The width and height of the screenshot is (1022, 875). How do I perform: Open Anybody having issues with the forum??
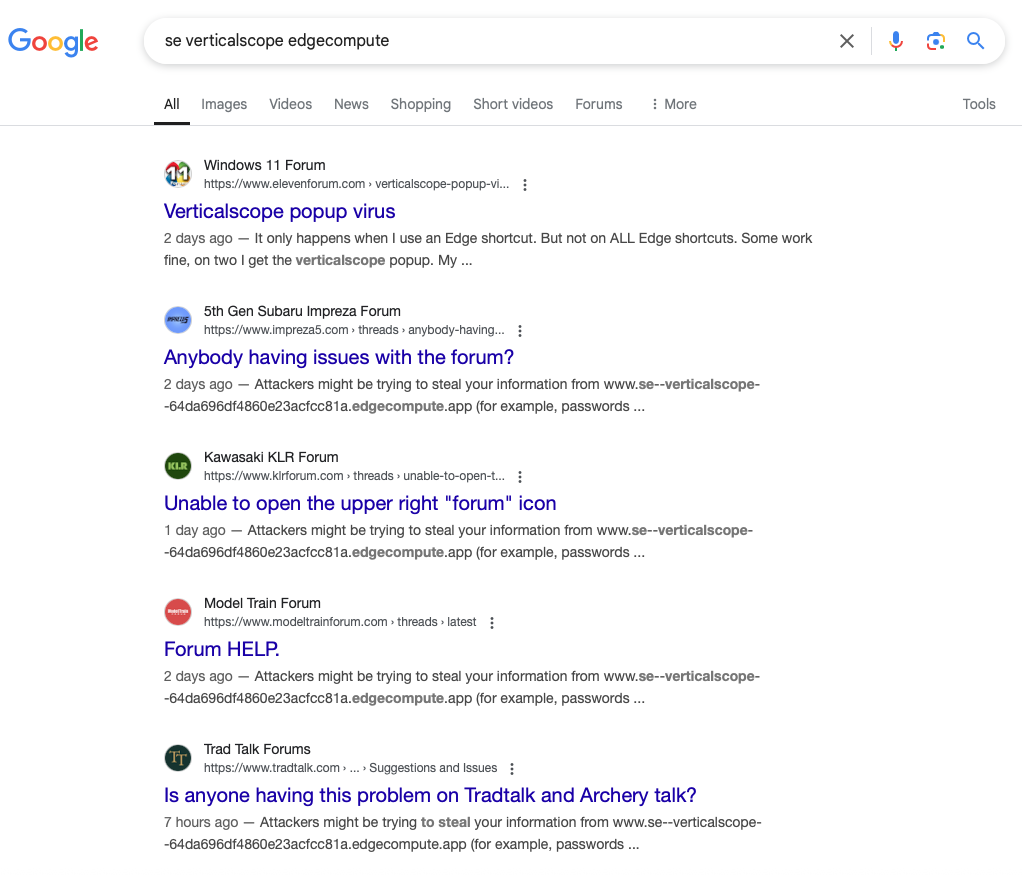[338, 357]
